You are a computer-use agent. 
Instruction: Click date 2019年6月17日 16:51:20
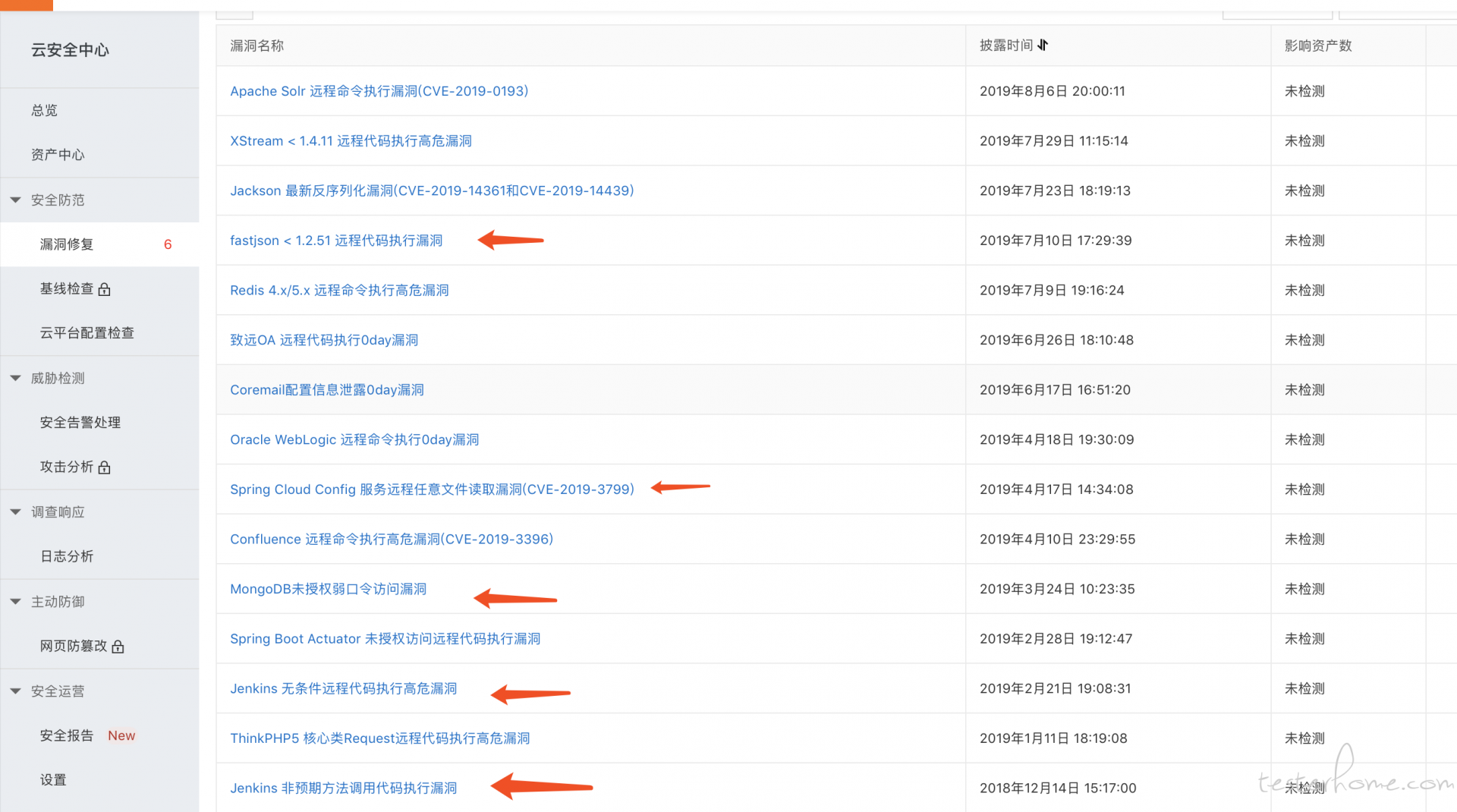[1055, 390]
